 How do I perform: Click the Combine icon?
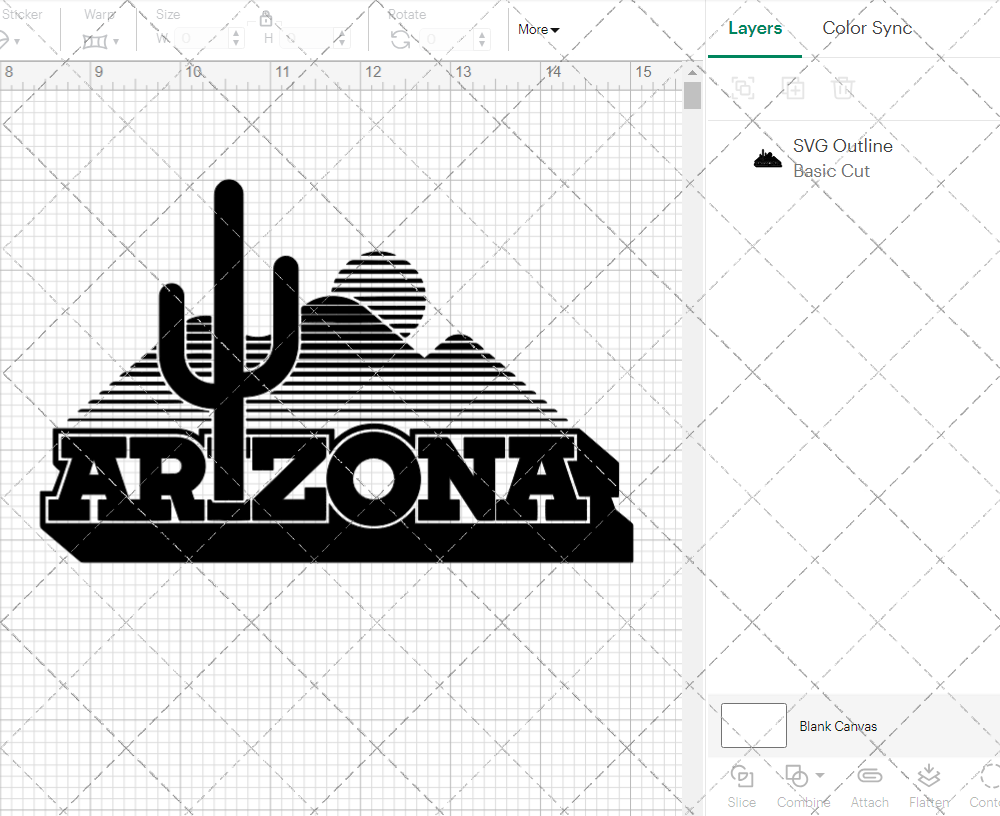[797, 778]
